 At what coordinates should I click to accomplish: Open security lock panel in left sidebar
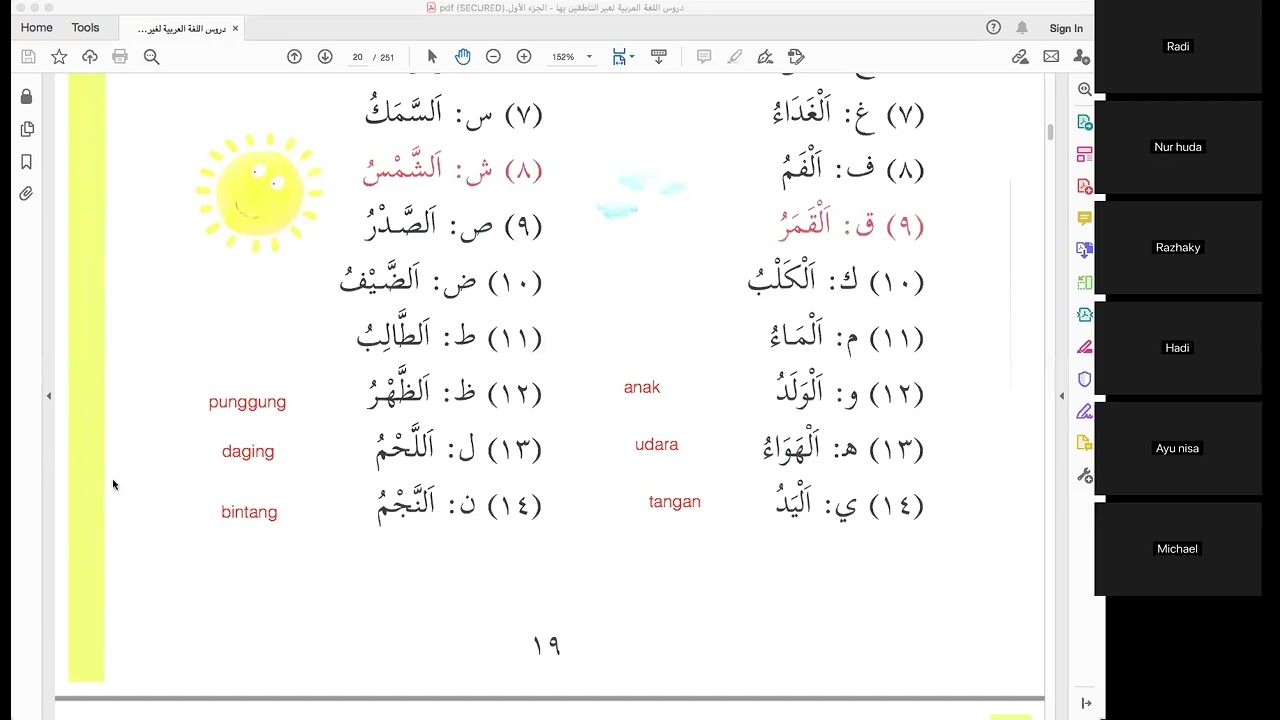click(27, 97)
